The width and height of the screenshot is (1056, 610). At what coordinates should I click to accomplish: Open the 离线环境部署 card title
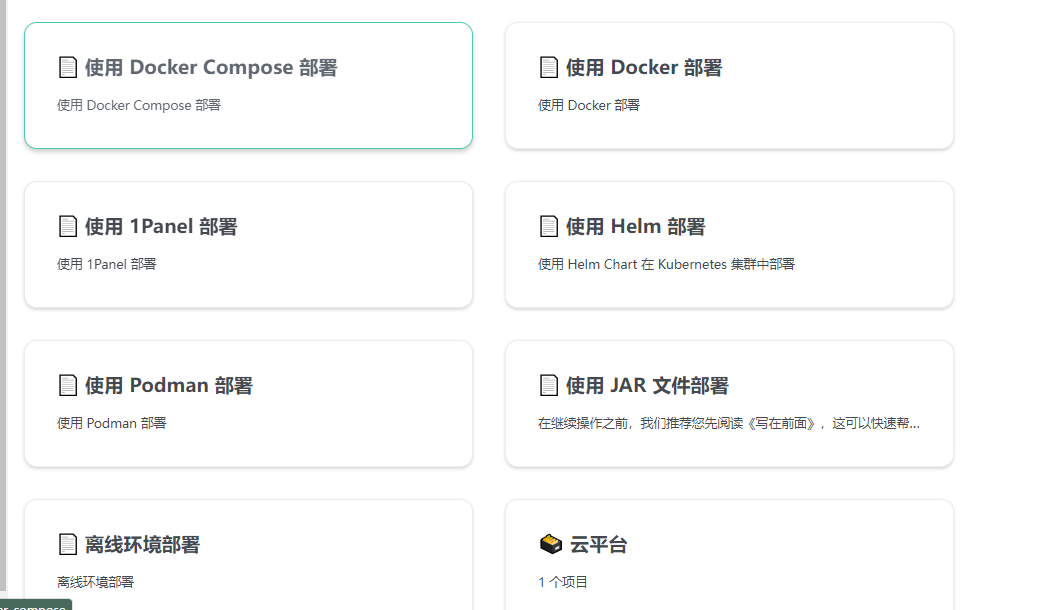pos(142,544)
